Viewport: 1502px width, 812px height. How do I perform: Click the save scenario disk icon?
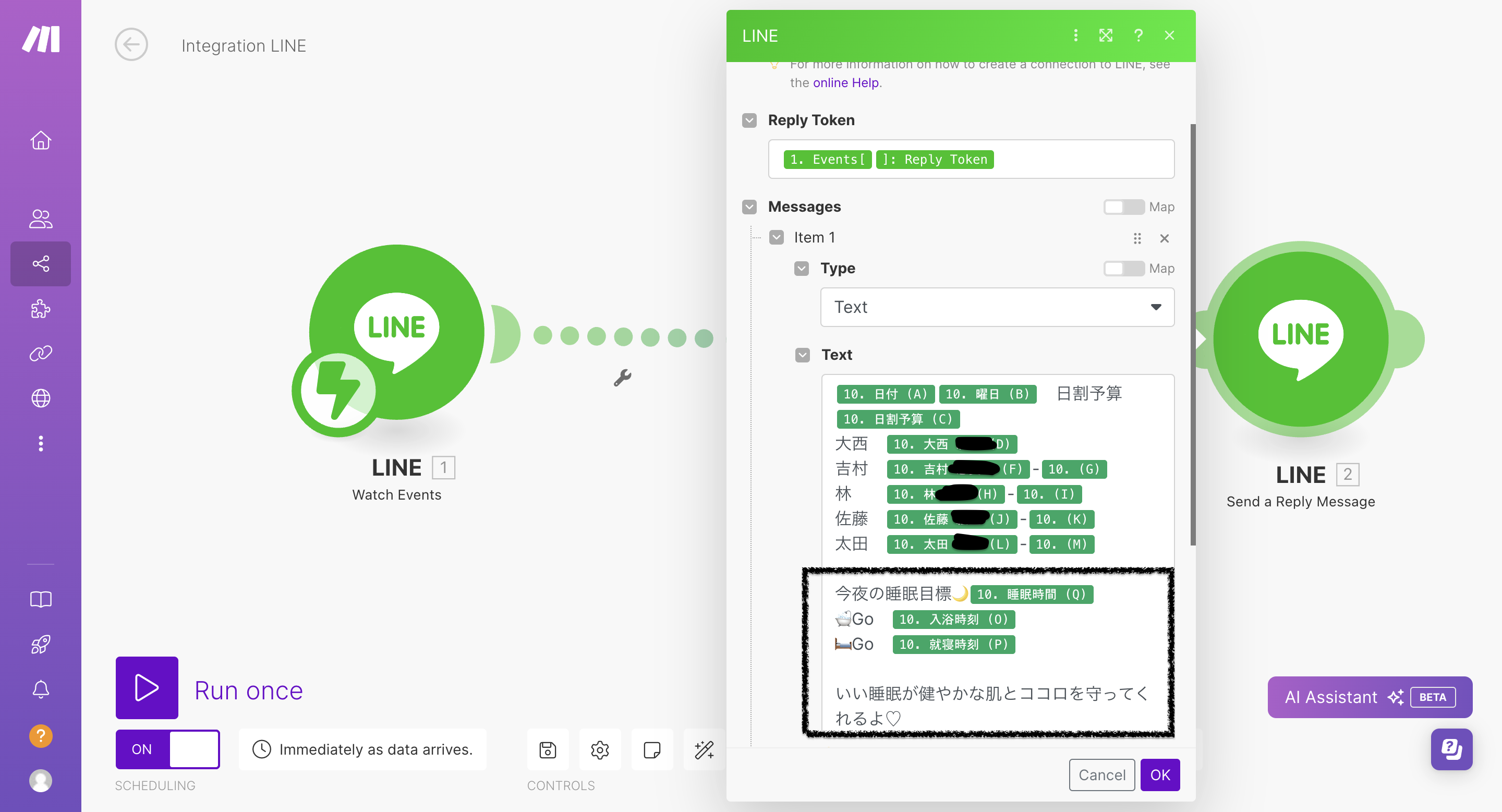click(547, 749)
